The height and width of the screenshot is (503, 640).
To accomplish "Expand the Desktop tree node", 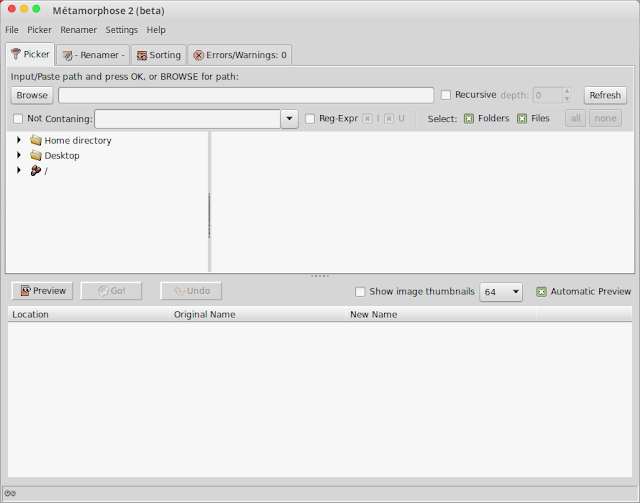I will pyautogui.click(x=19, y=155).
